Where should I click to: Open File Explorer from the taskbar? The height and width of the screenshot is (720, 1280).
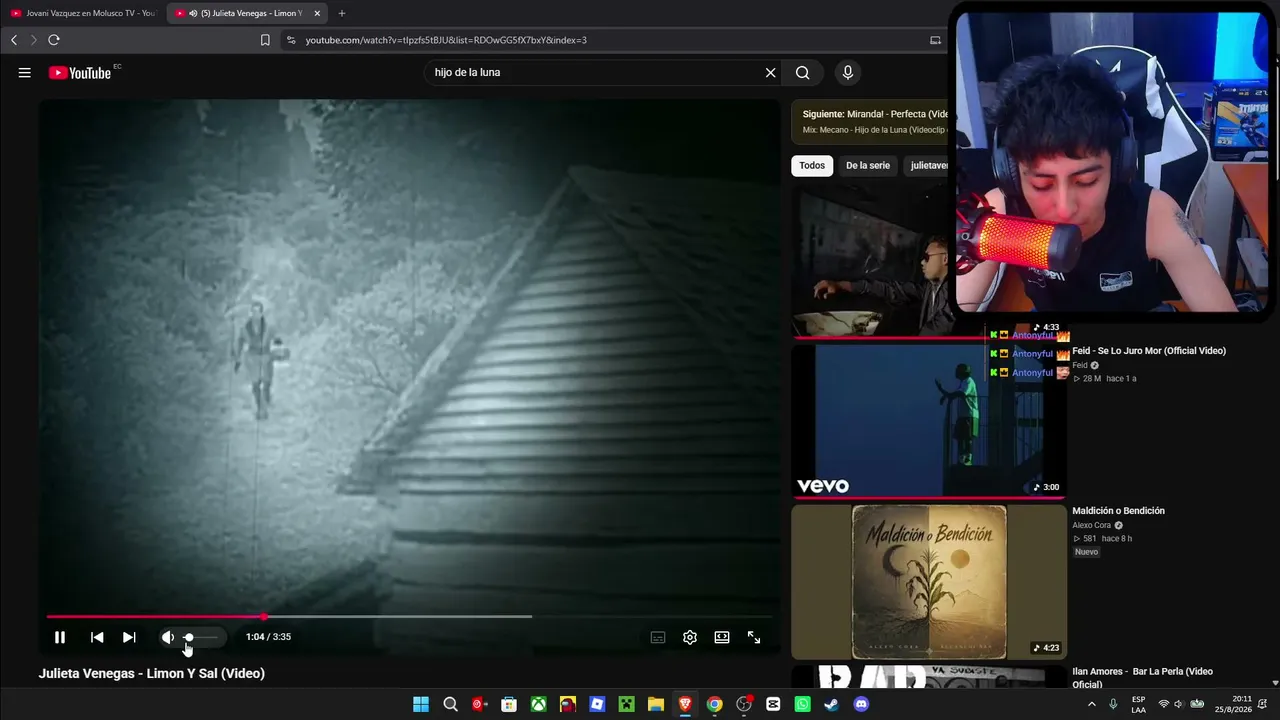click(x=656, y=704)
